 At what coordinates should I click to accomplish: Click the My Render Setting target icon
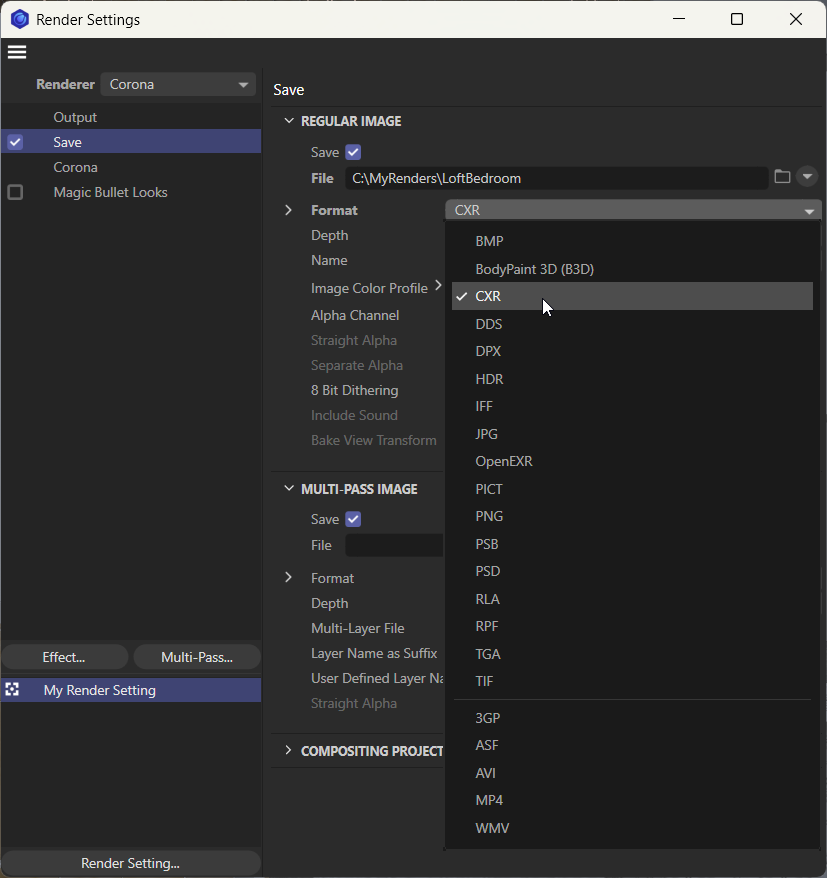point(12,690)
